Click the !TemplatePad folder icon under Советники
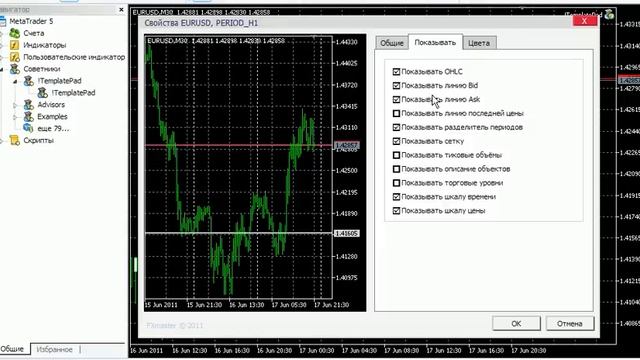The image size is (640, 360). 29,81
